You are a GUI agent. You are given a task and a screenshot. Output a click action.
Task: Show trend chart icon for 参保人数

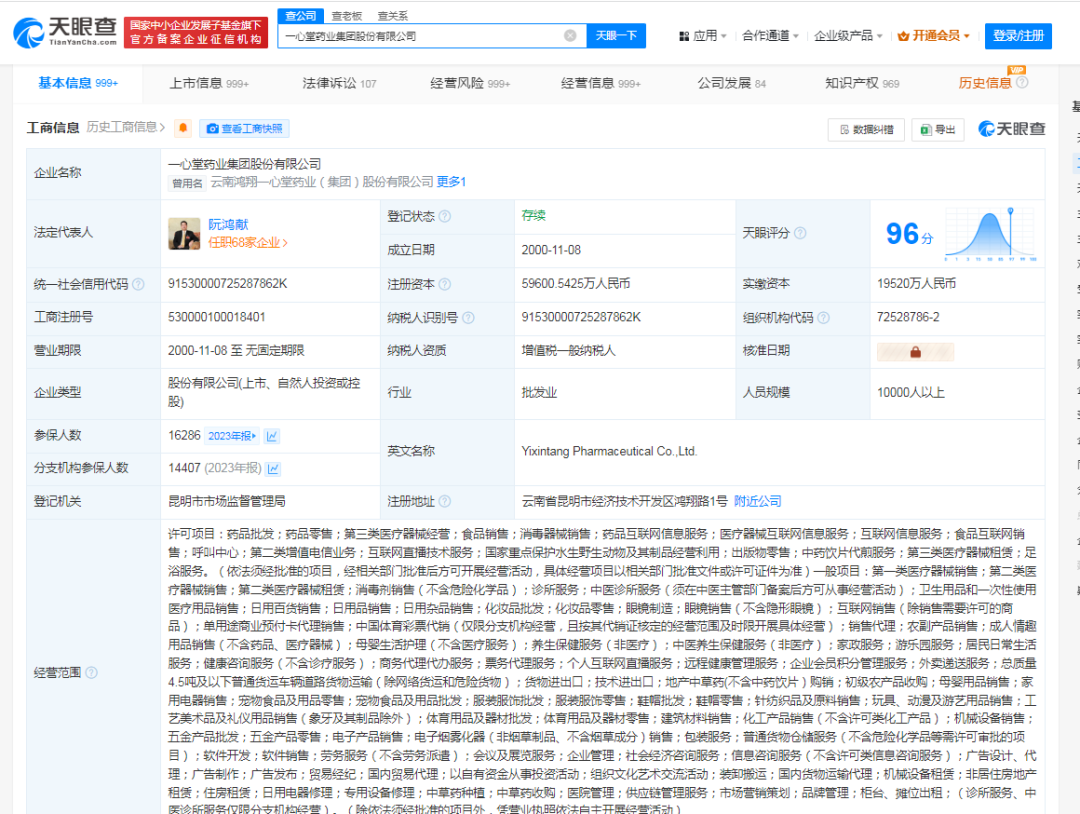(x=272, y=436)
